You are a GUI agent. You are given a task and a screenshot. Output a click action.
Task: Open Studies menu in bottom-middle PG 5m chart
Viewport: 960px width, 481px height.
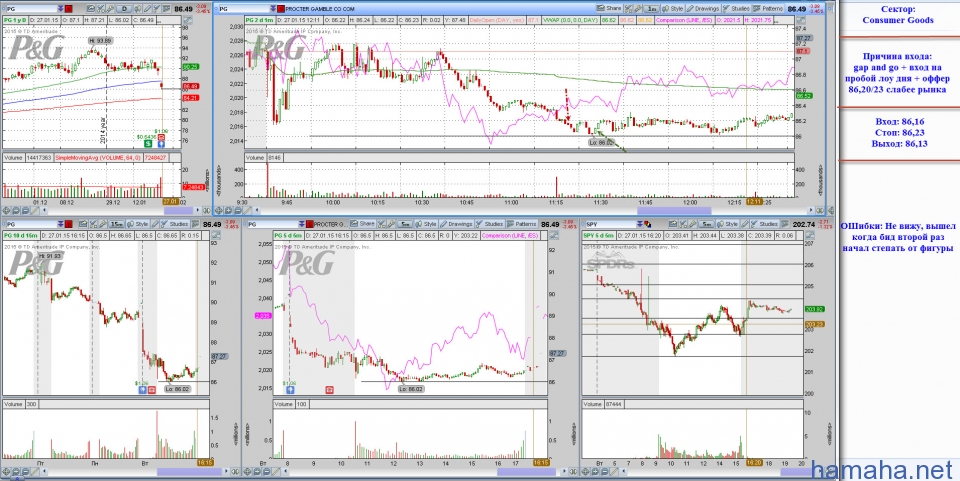pyautogui.click(x=490, y=224)
